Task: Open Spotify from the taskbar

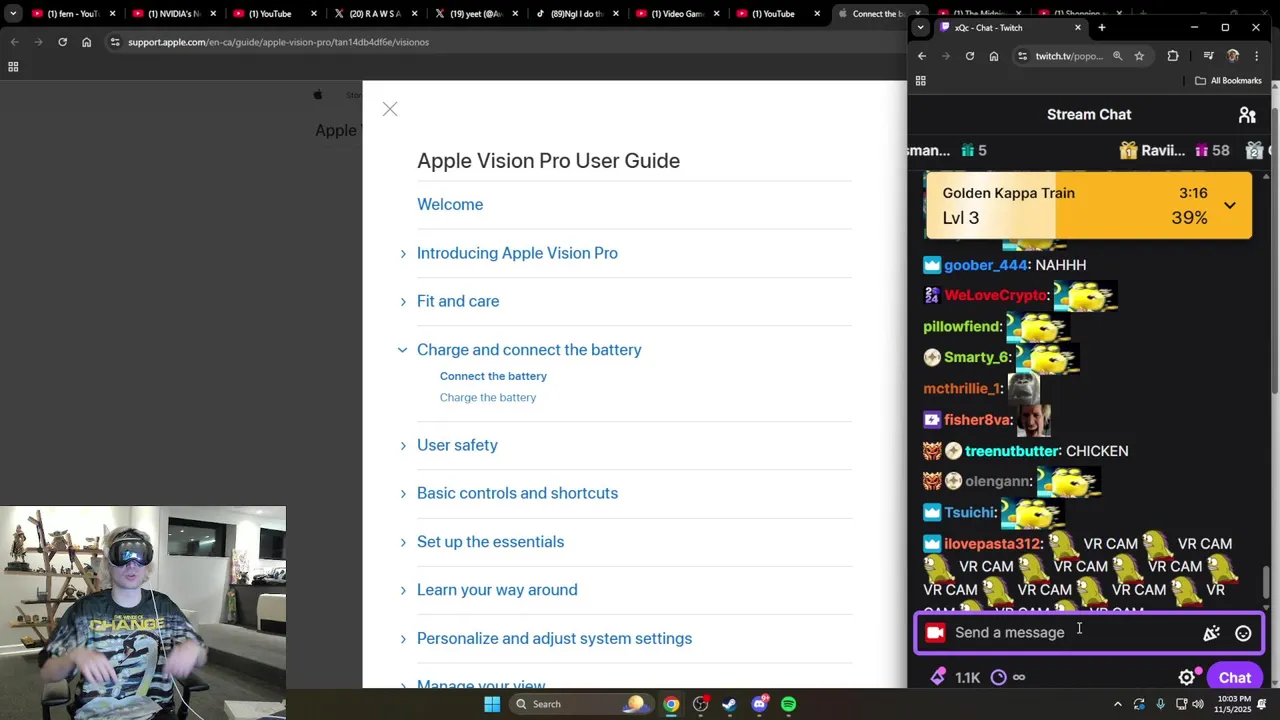Action: [x=788, y=704]
